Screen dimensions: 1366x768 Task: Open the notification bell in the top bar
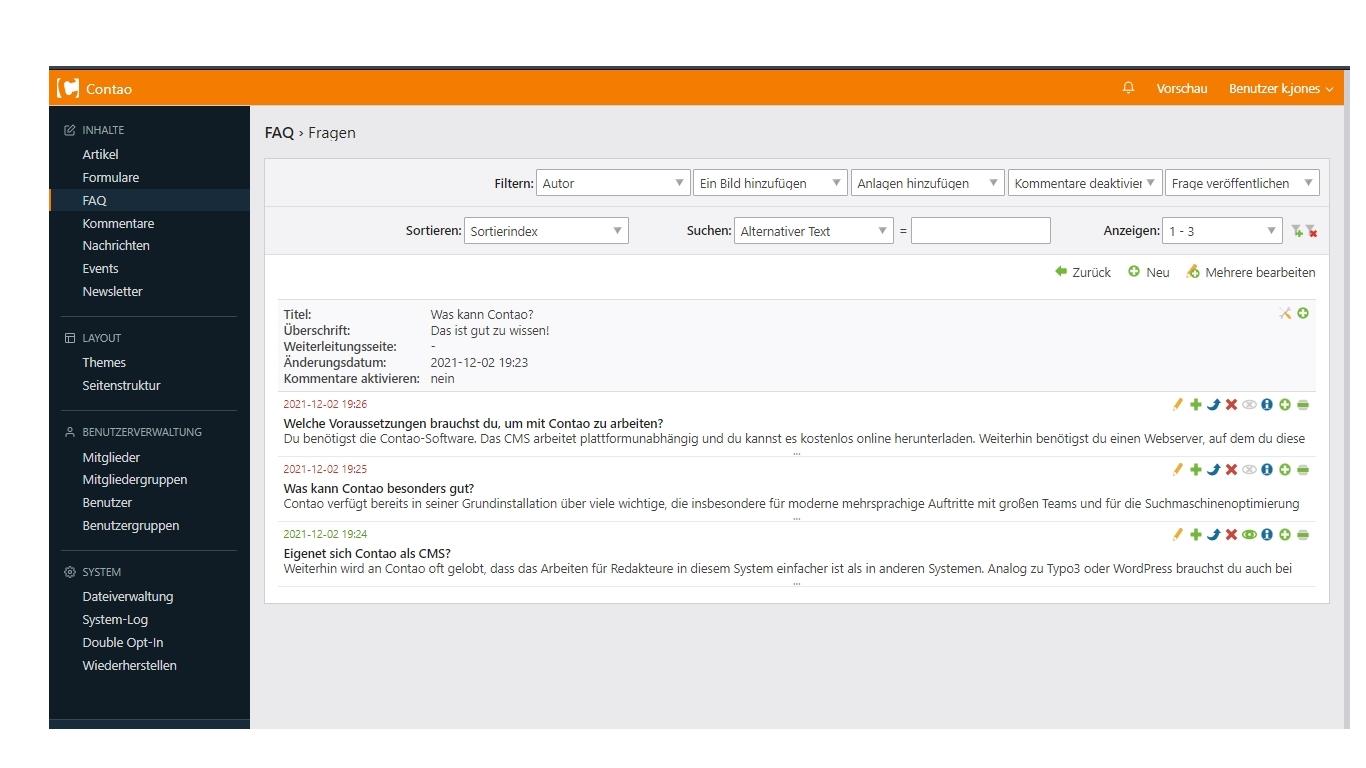1128,88
